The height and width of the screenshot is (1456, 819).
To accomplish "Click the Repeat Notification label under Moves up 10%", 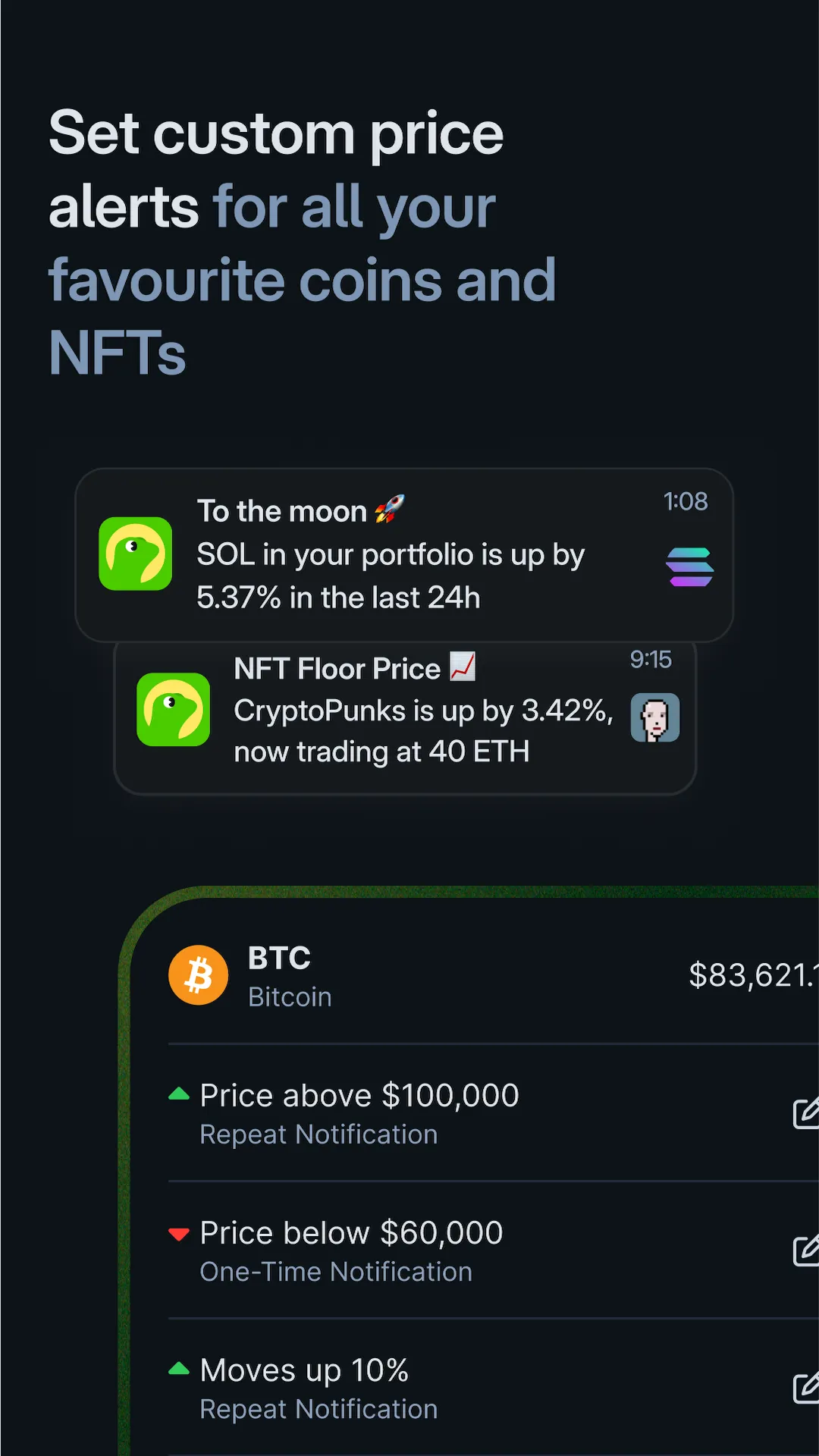I will (x=318, y=1409).
